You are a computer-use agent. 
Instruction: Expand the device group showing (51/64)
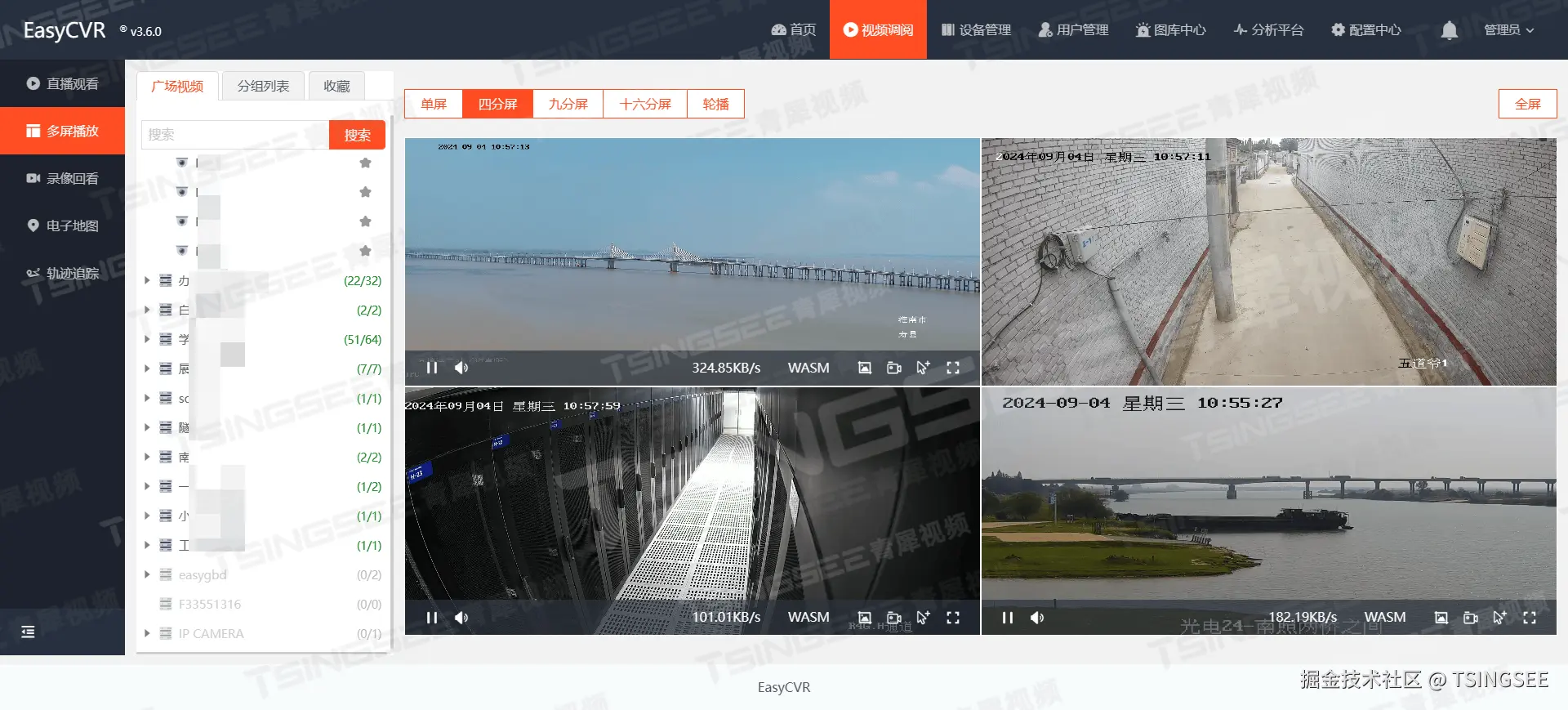click(147, 339)
